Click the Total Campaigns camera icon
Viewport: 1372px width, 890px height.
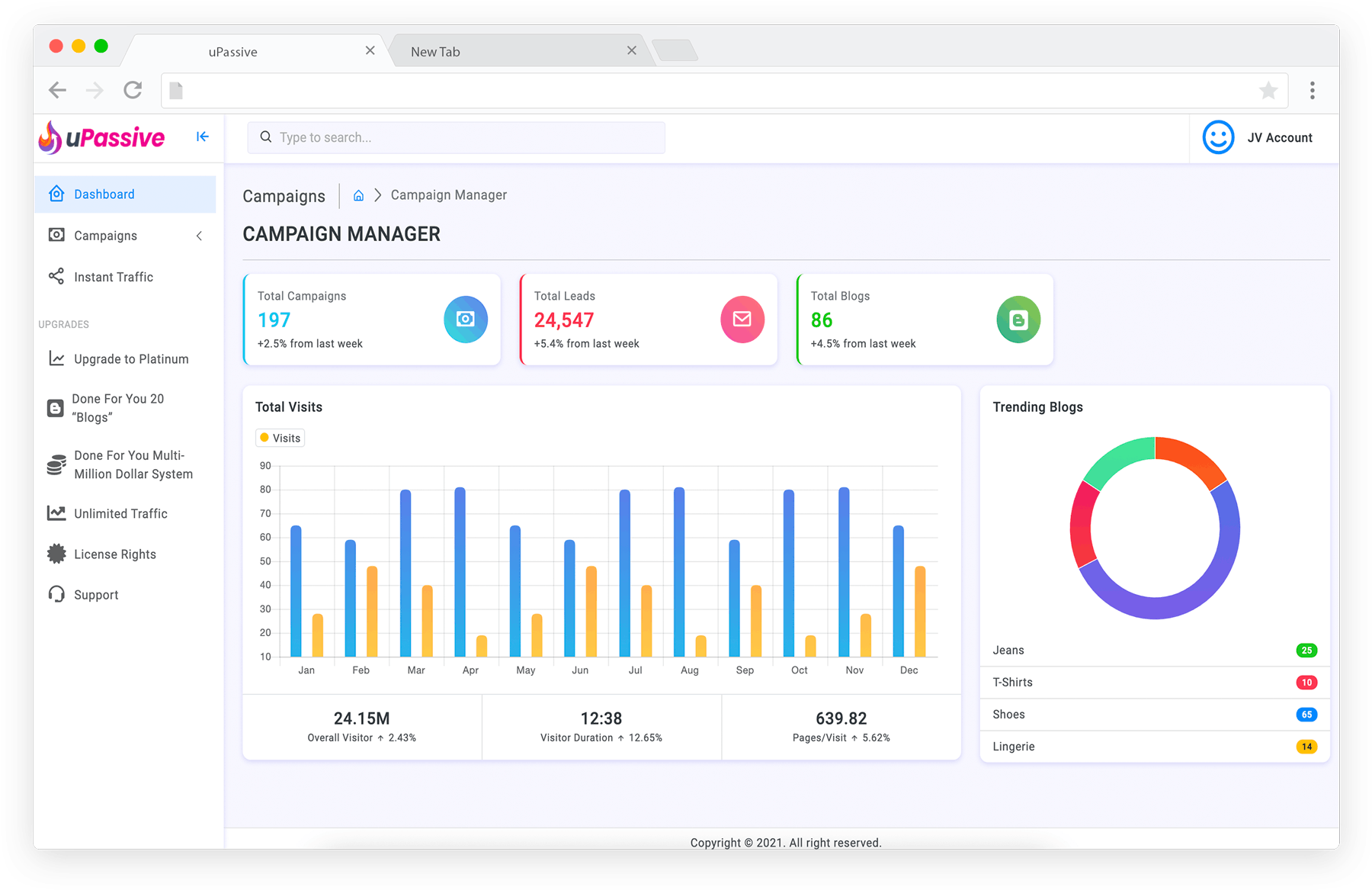coord(465,320)
